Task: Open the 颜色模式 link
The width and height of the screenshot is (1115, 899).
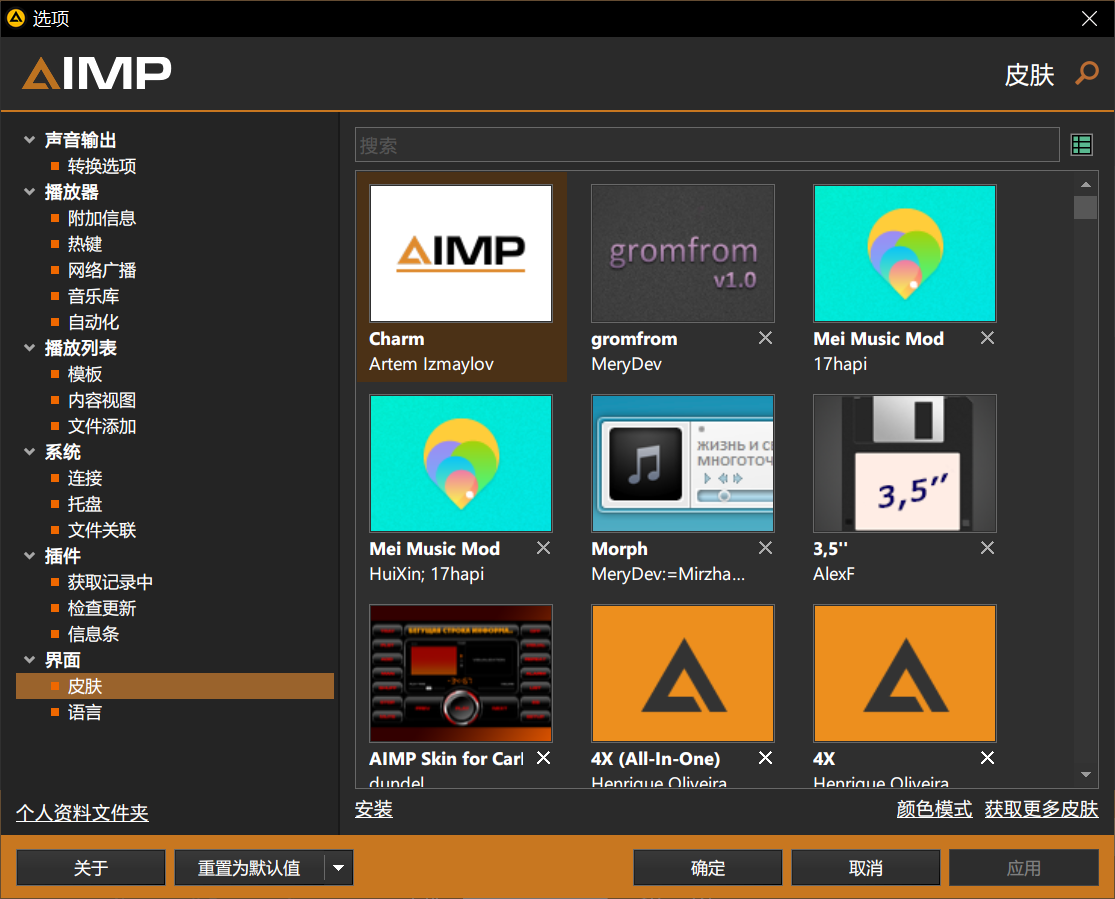Action: pyautogui.click(x=934, y=809)
